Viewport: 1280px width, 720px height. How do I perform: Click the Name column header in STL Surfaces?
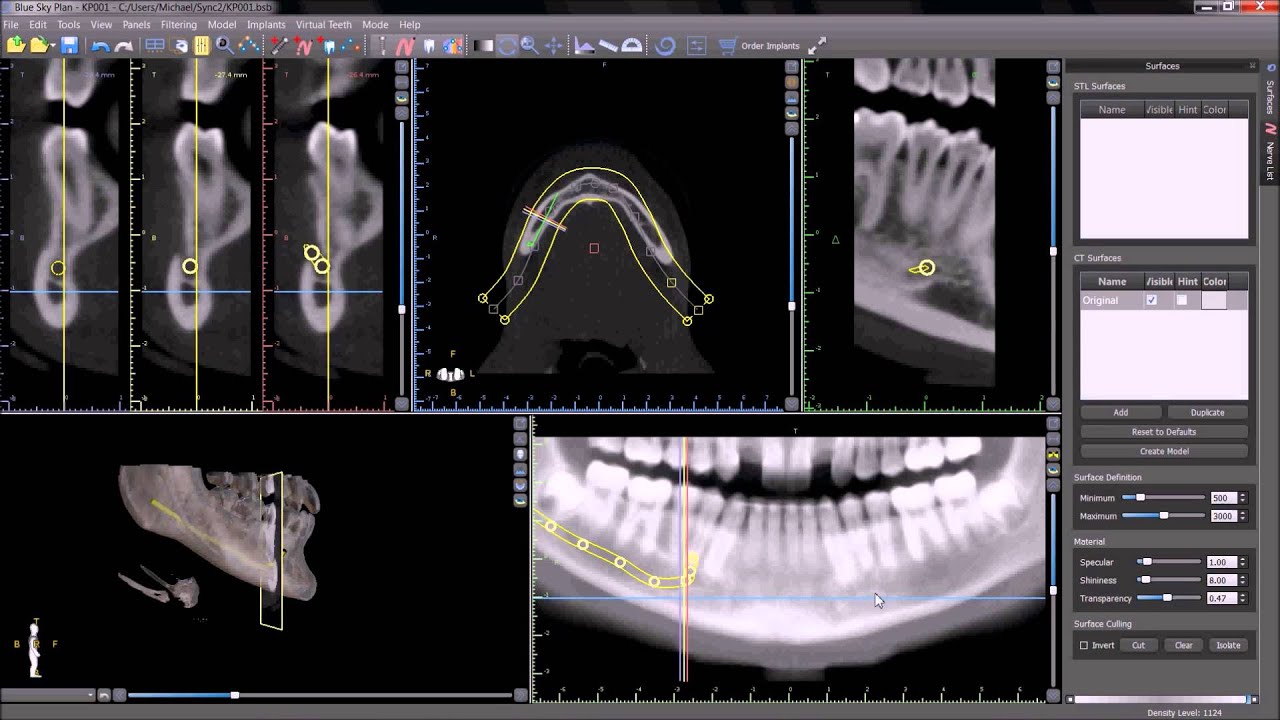pyautogui.click(x=1112, y=110)
